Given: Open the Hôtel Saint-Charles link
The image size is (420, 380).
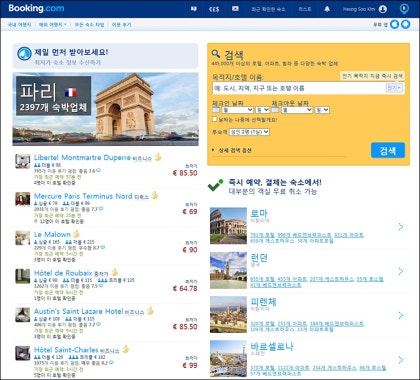Looking at the screenshot, I should coord(66,350).
